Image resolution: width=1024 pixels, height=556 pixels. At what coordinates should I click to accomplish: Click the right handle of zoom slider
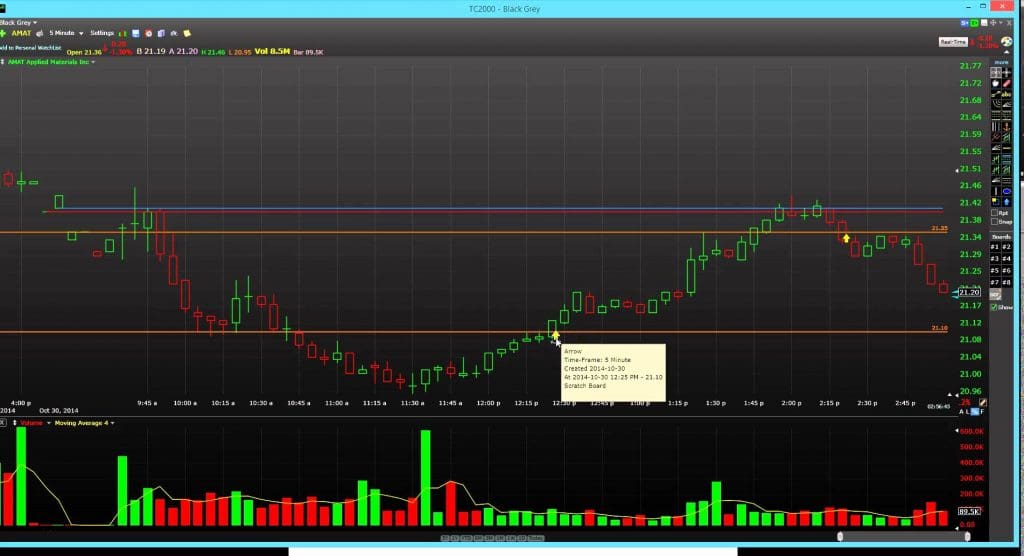[967, 536]
